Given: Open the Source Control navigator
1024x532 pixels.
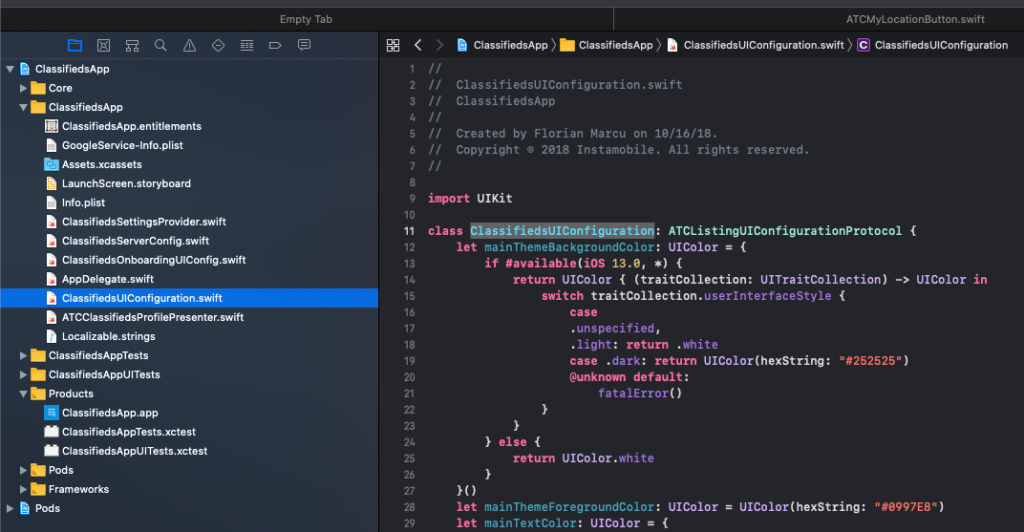Looking at the screenshot, I should pos(103,45).
